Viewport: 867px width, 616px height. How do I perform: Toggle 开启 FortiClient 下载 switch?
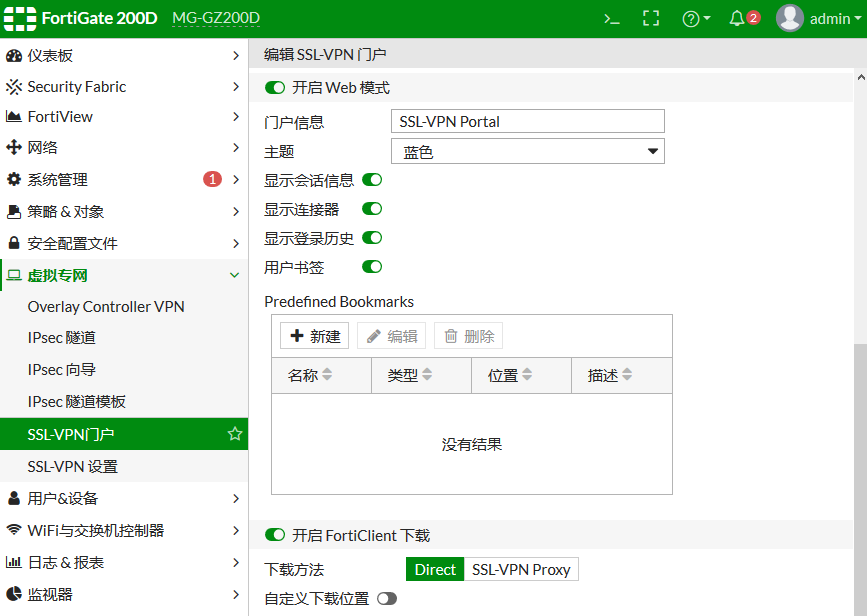(275, 535)
